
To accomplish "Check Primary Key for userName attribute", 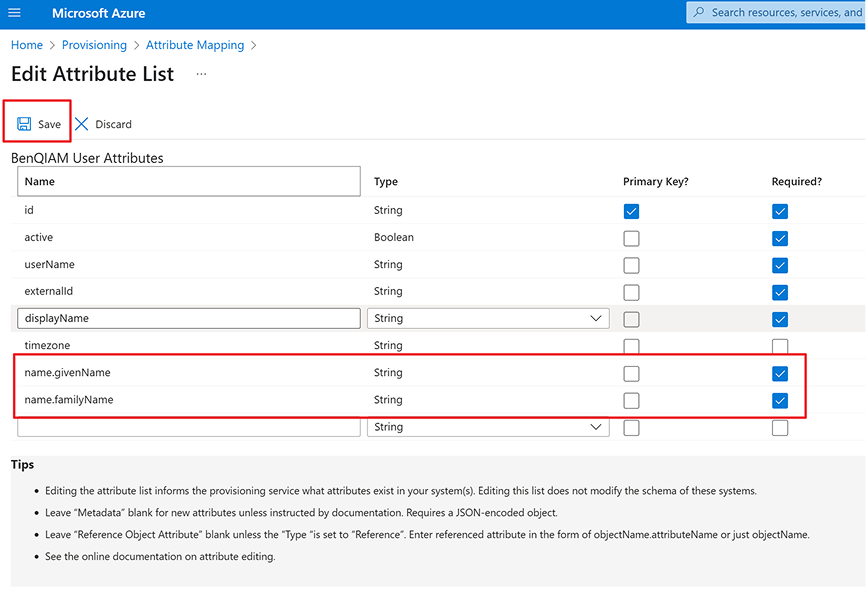I will [631, 265].
